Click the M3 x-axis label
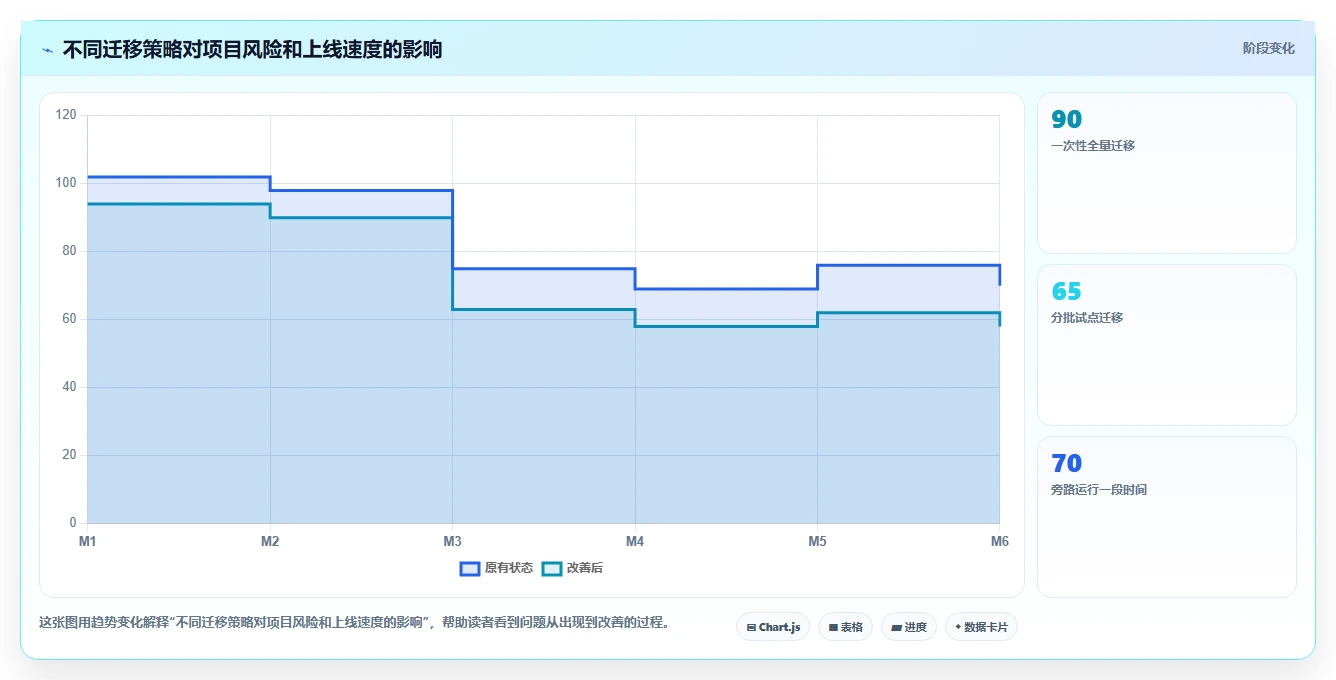This screenshot has width=1336, height=680. point(452,541)
